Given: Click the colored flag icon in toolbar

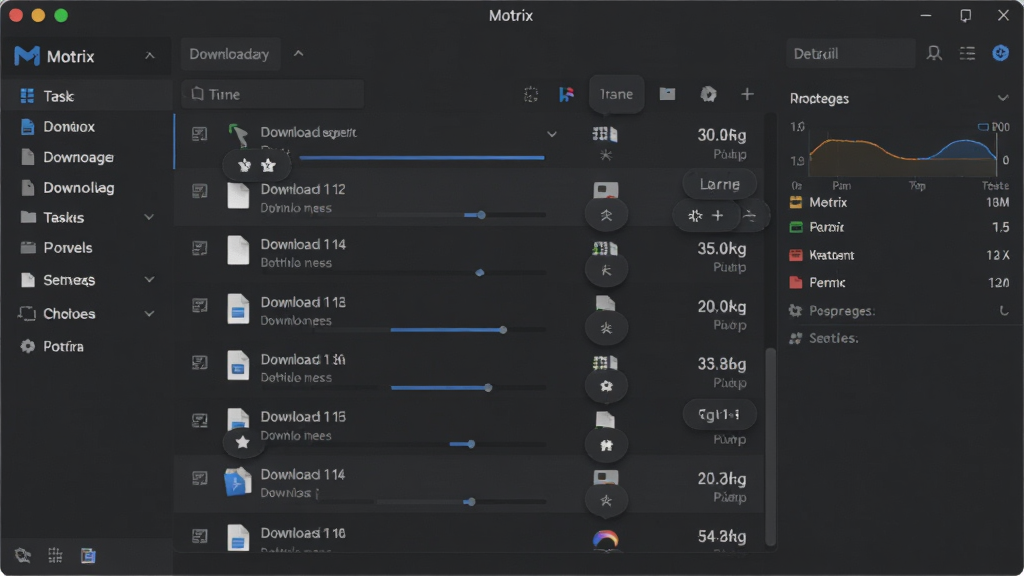Looking at the screenshot, I should click(566, 95).
